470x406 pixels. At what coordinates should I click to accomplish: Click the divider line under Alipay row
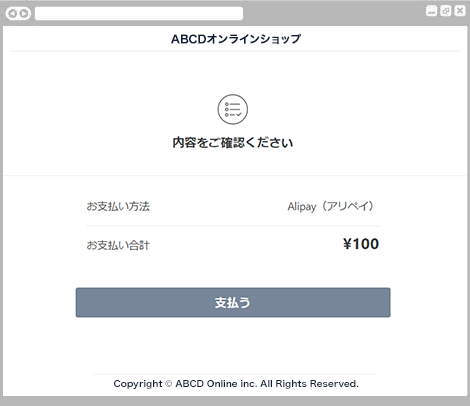pyautogui.click(x=233, y=226)
